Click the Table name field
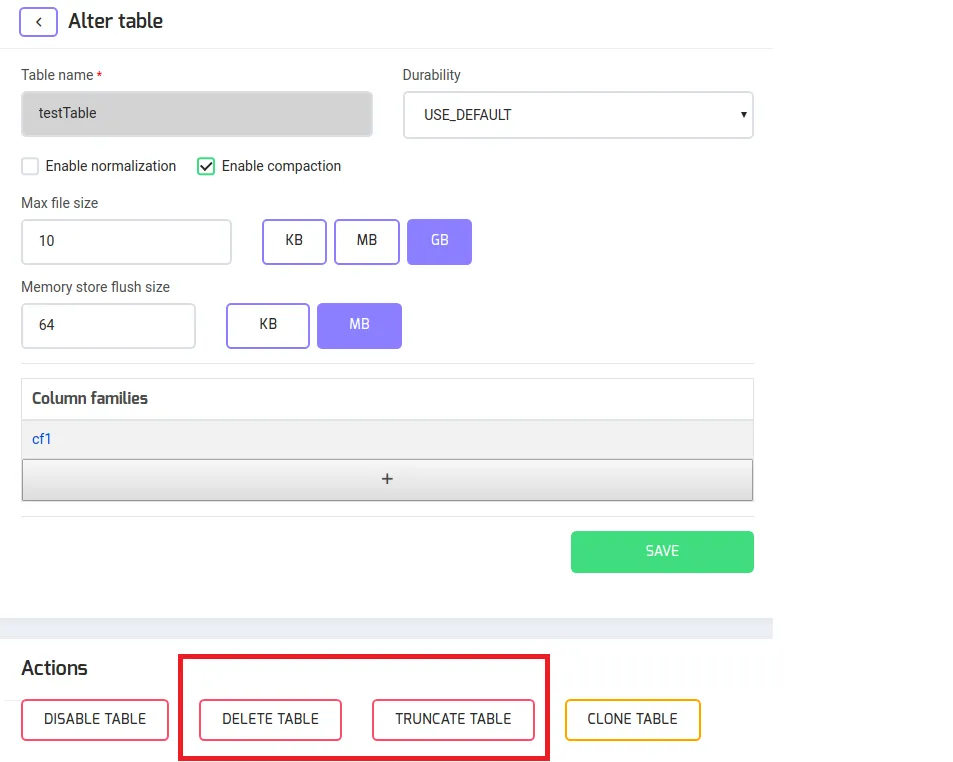Image resolution: width=953 pixels, height=762 pixels. (x=197, y=114)
